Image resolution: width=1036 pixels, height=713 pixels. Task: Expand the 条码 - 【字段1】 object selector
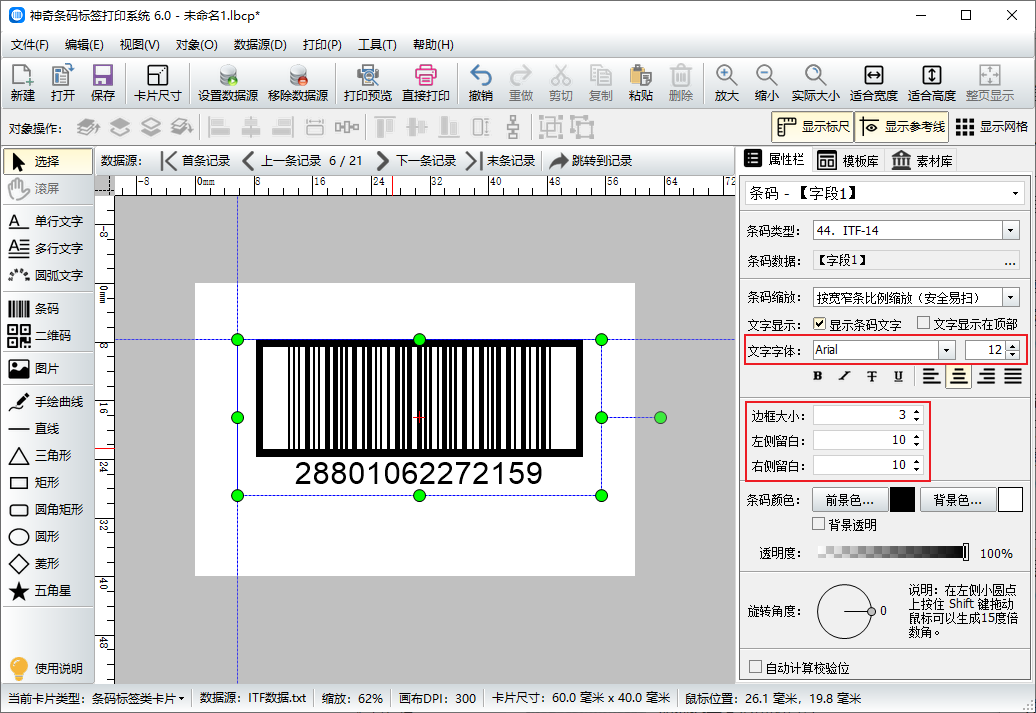(x=1015, y=194)
